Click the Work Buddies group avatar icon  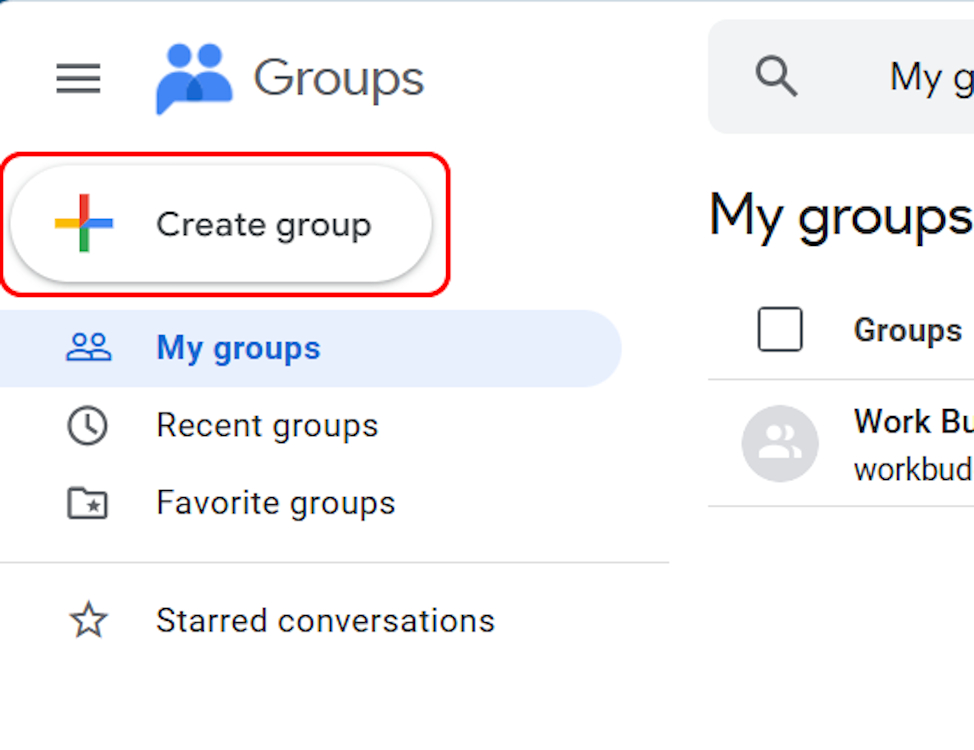click(x=780, y=444)
